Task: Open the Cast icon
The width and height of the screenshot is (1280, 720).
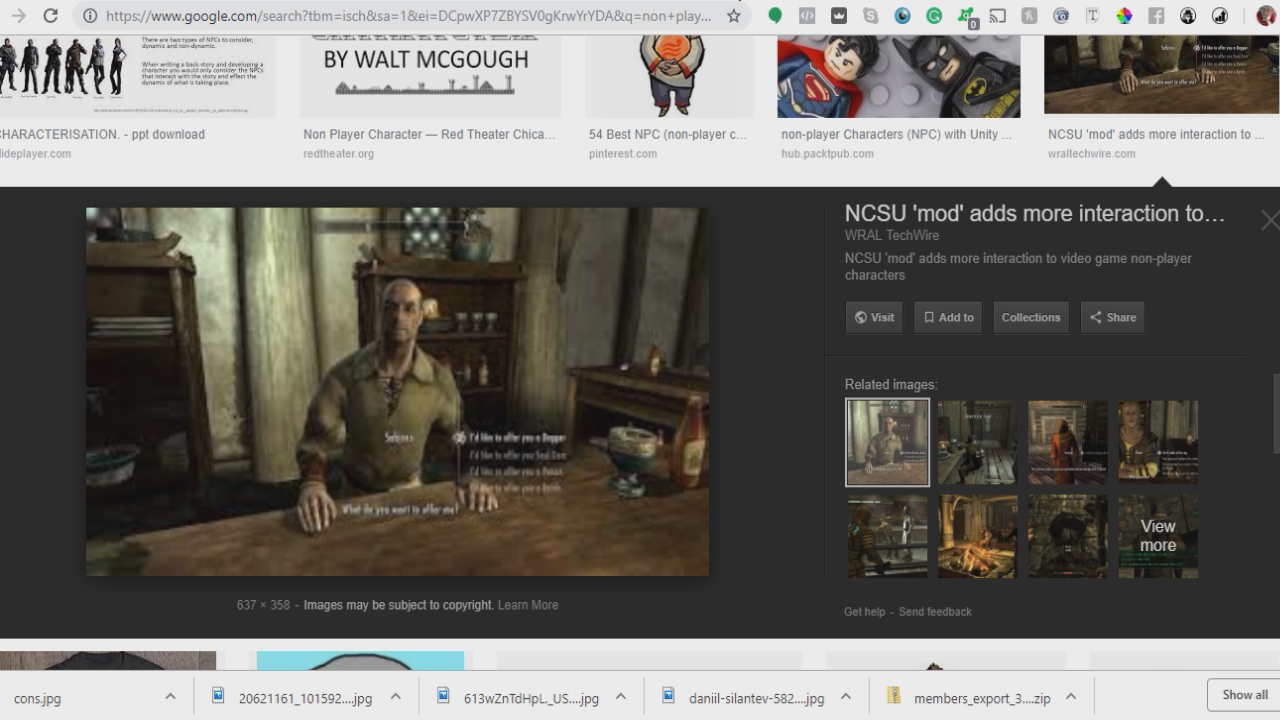Action: coord(997,16)
